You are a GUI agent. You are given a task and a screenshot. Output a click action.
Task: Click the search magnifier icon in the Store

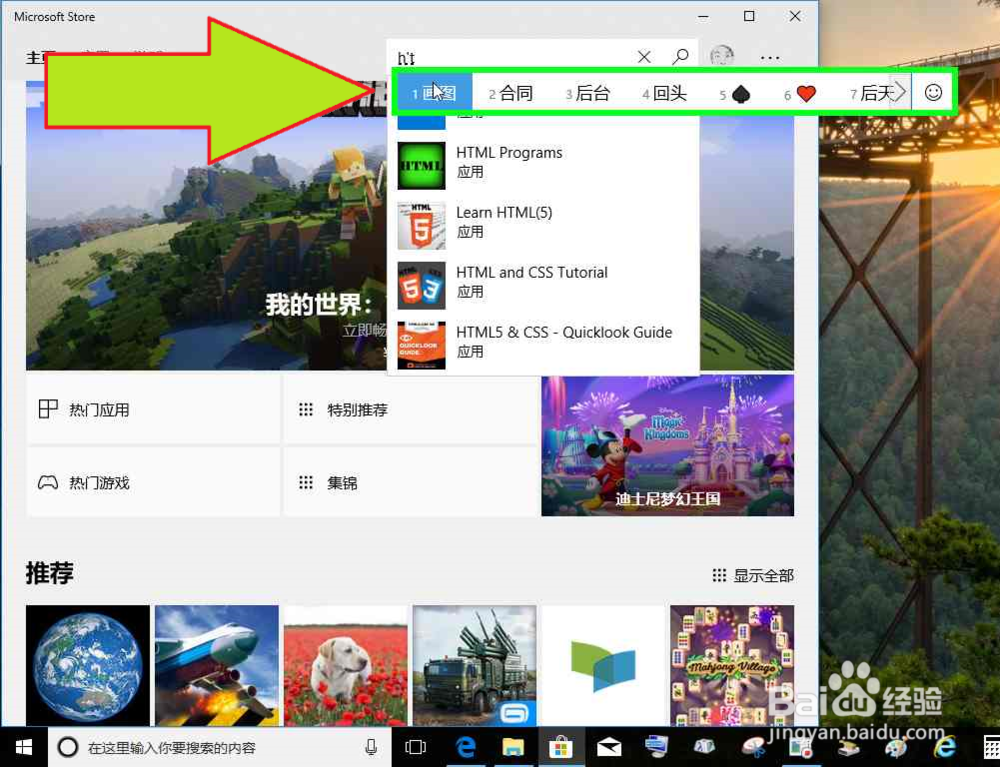[680, 57]
